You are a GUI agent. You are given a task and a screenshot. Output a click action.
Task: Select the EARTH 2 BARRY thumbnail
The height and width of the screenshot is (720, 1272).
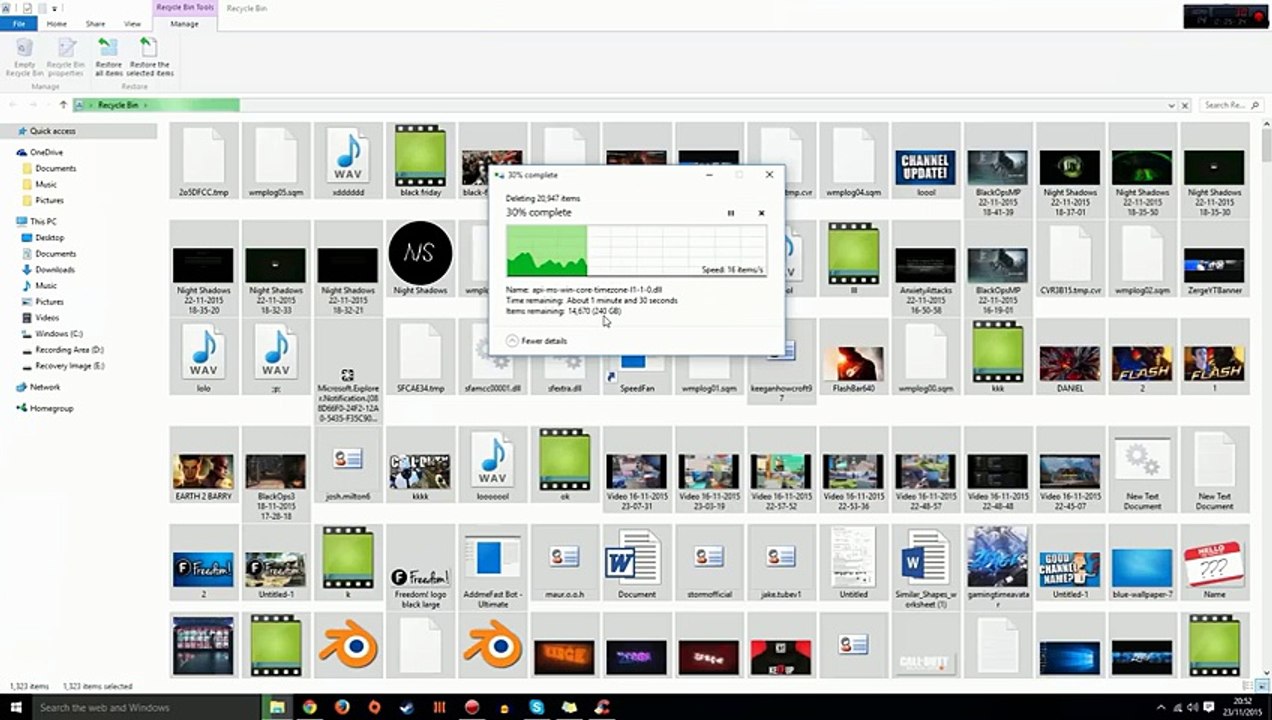coord(204,465)
